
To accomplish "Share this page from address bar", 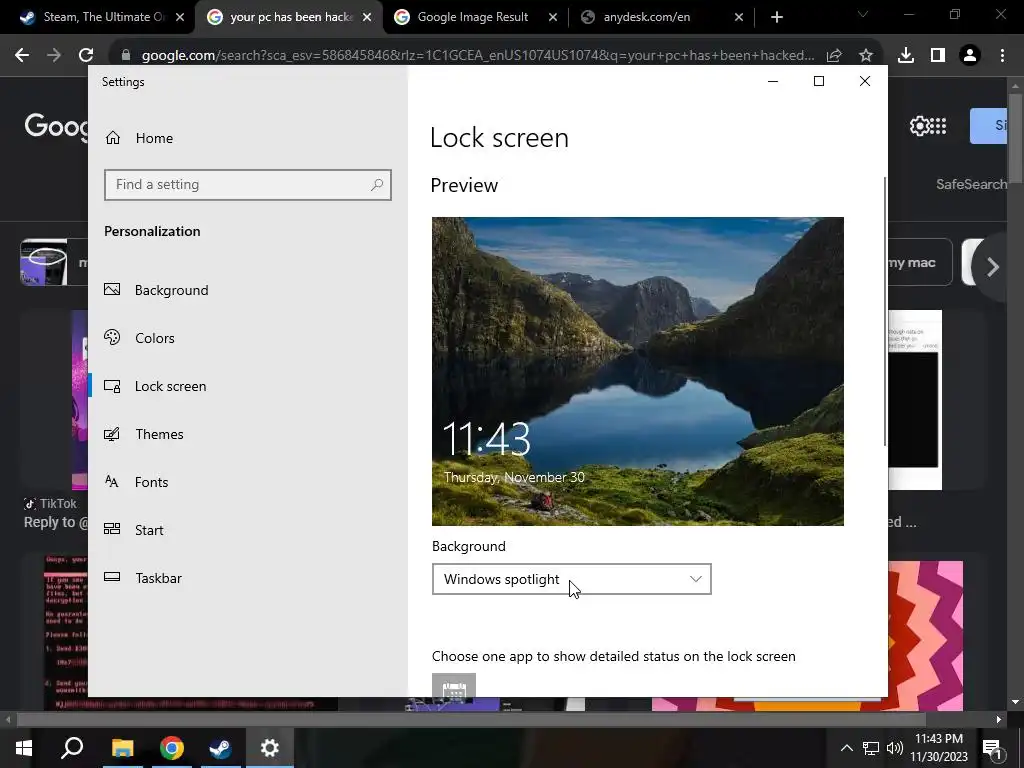I will (834, 55).
